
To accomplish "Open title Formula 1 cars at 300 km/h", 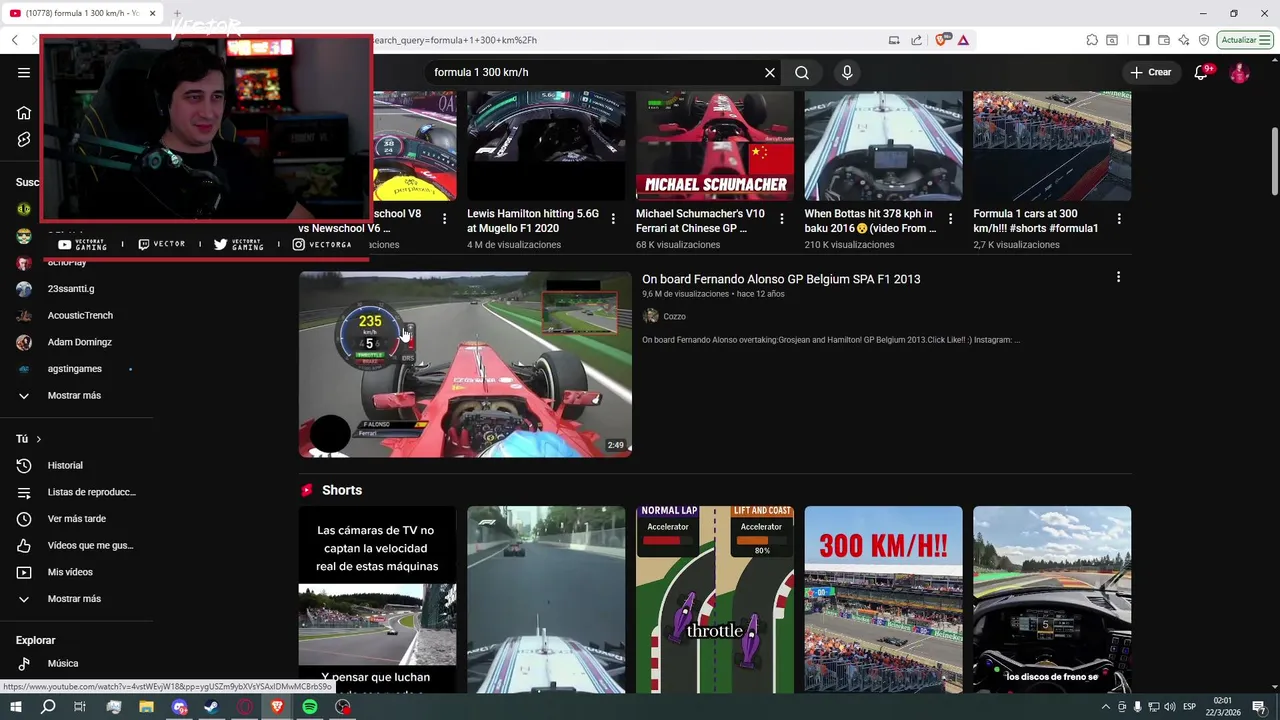I will pos(1037,221).
